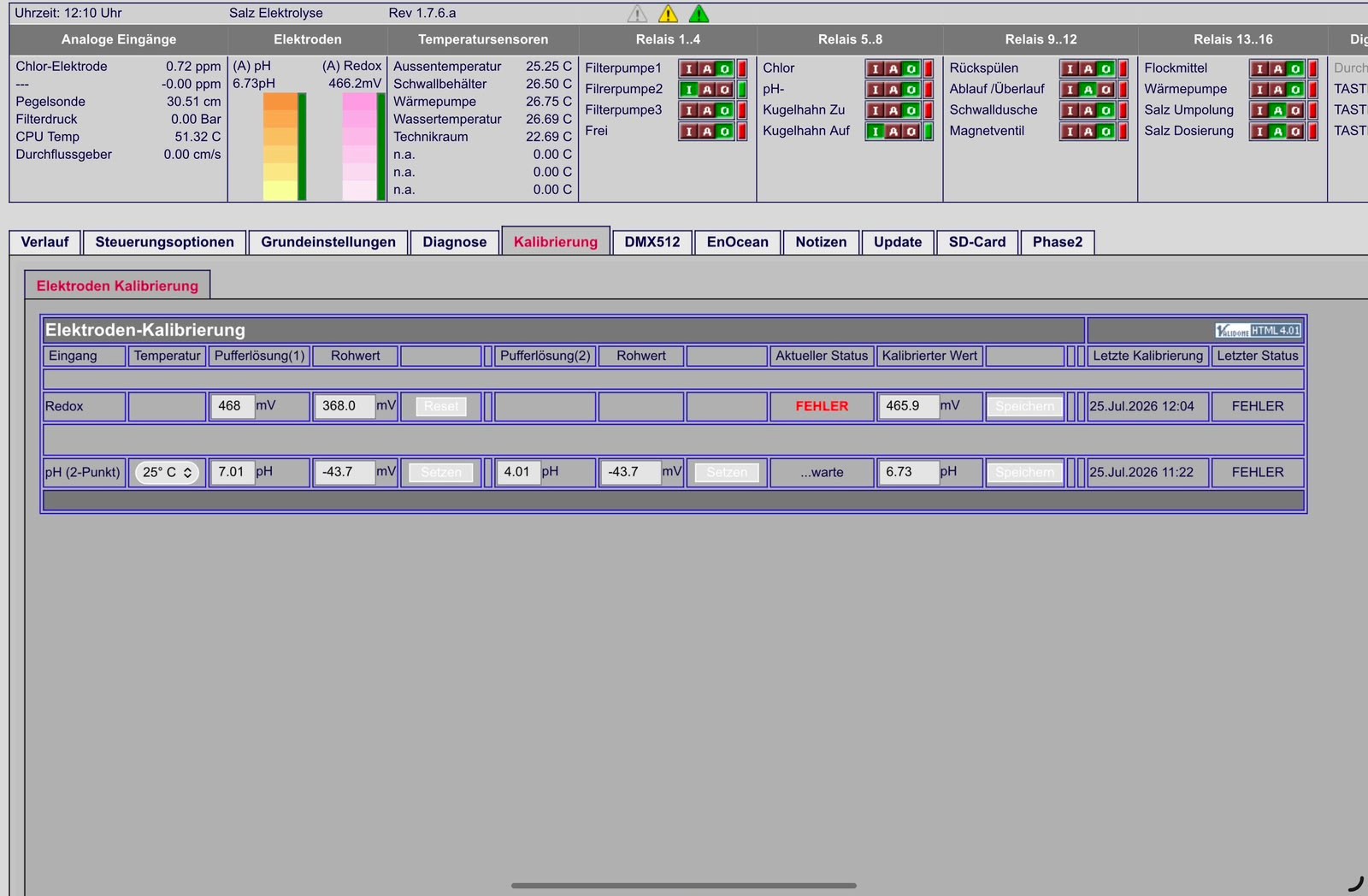Set Rückspülen relay to I (on)
Image resolution: width=1368 pixels, height=896 pixels.
[x=1070, y=68]
